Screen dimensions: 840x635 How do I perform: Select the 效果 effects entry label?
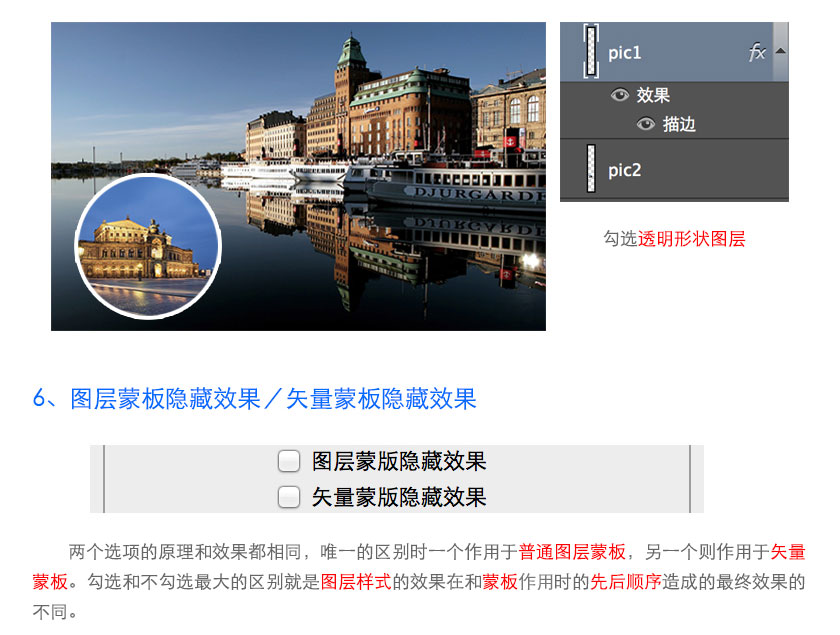point(653,96)
